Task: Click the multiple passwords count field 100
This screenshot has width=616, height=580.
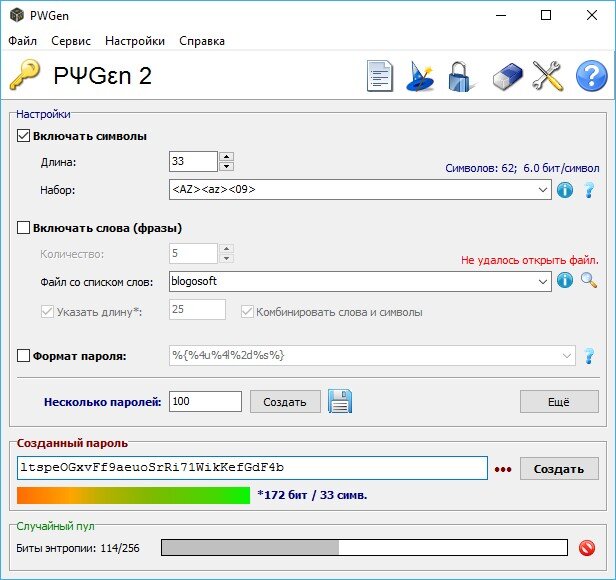Action: tap(205, 401)
